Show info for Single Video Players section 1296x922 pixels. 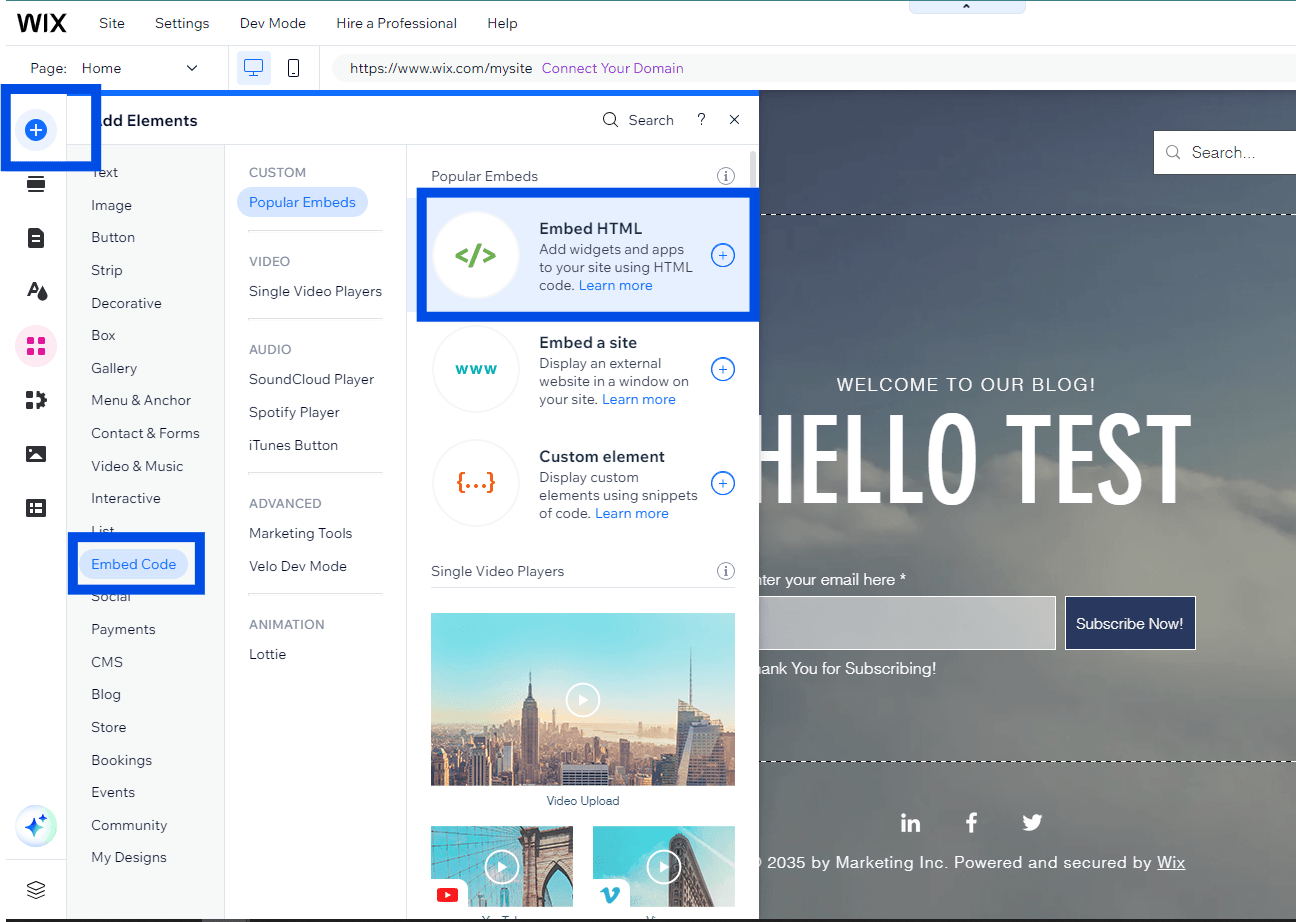726,571
